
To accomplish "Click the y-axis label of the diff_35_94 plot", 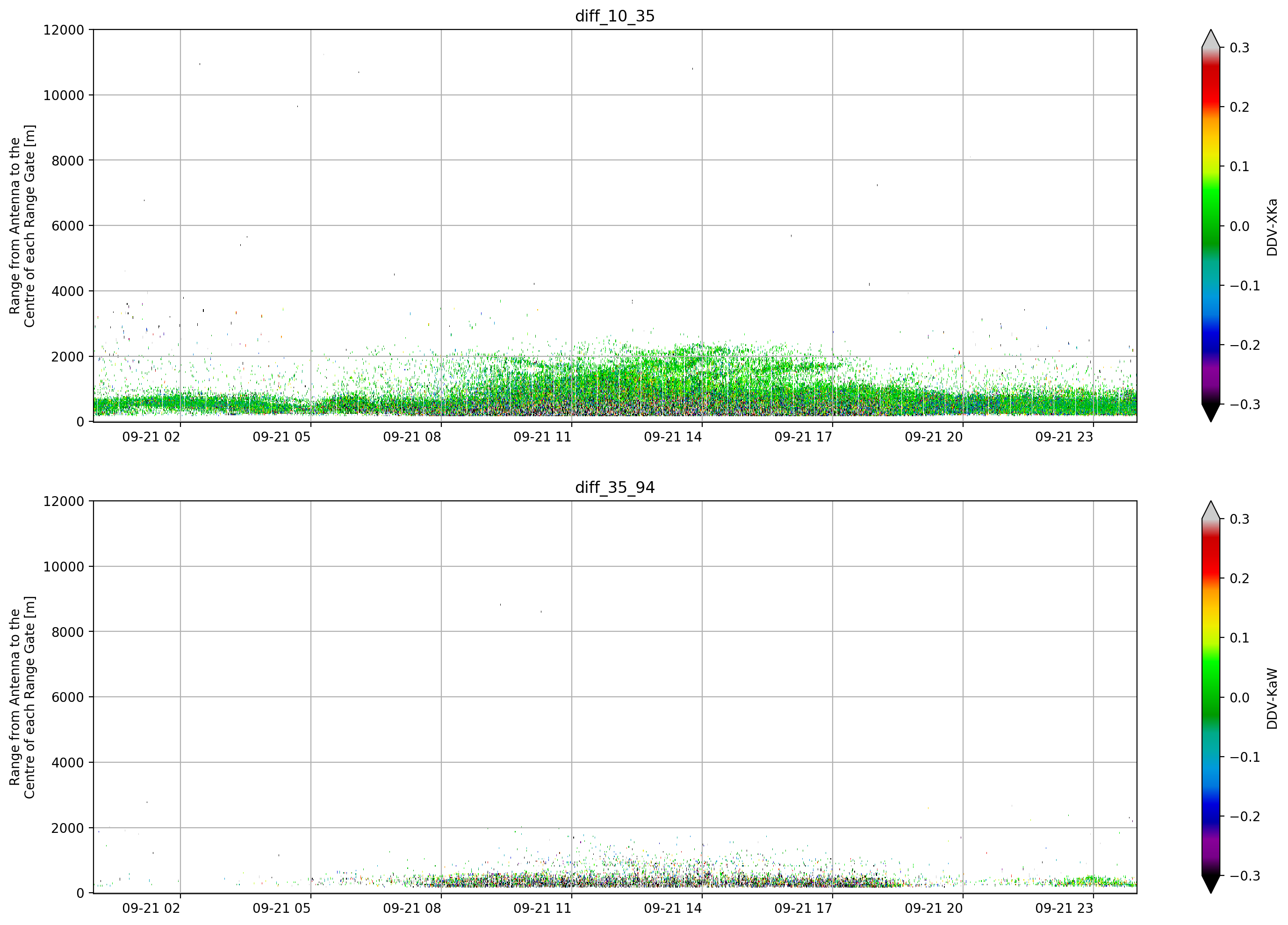I will pos(22,697).
